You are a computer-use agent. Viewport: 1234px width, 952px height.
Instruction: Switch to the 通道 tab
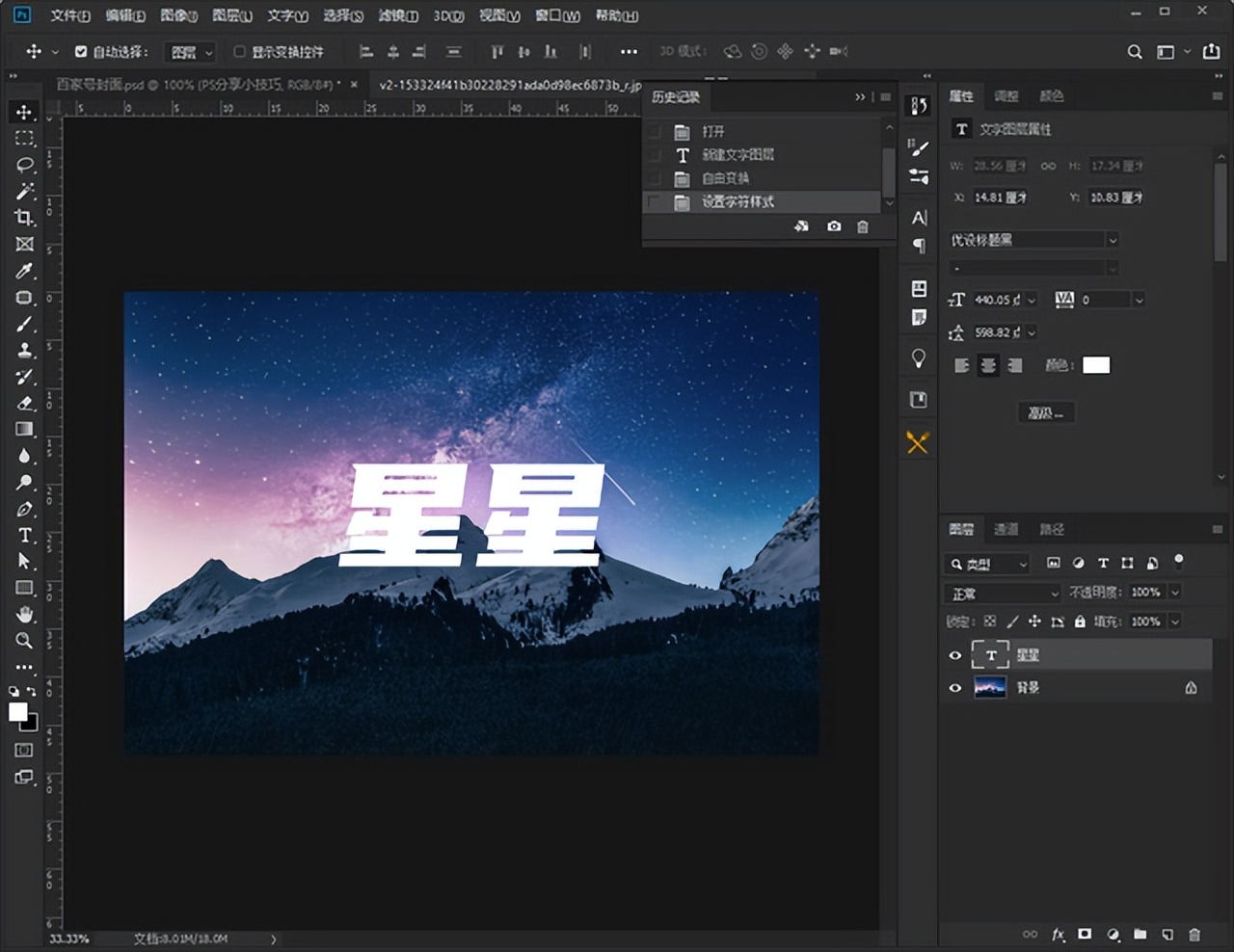(1006, 529)
